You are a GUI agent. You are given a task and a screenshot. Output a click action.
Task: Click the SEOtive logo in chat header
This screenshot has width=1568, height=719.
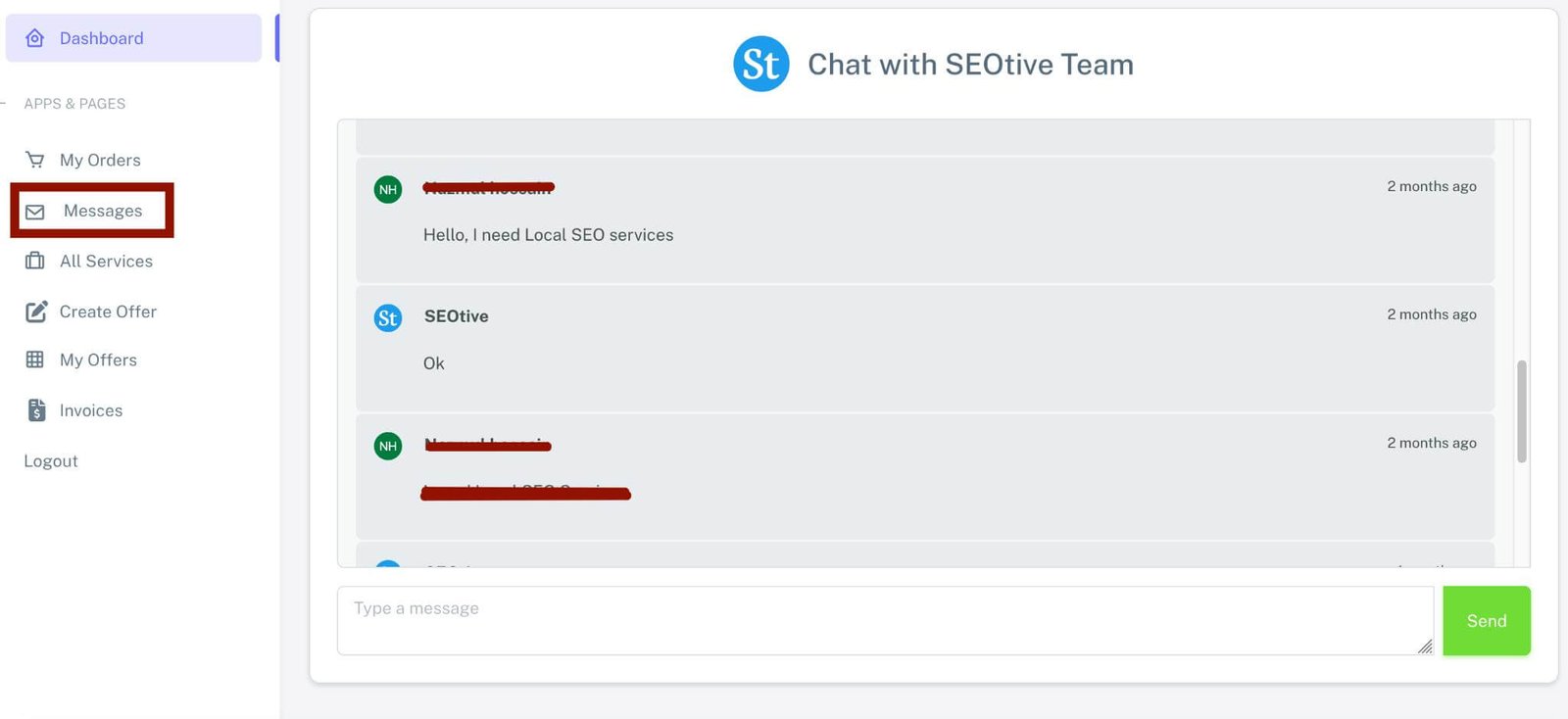pos(761,64)
